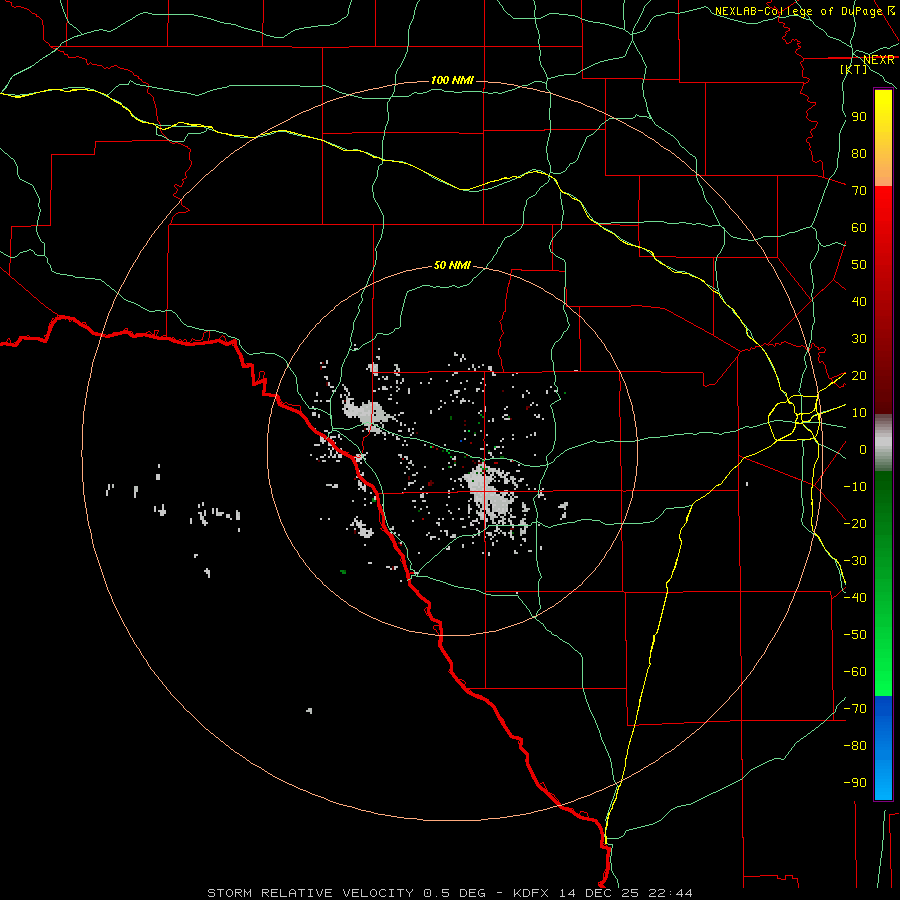Click the 100 NMI range ring label
This screenshot has width=900, height=900.
(x=452, y=80)
